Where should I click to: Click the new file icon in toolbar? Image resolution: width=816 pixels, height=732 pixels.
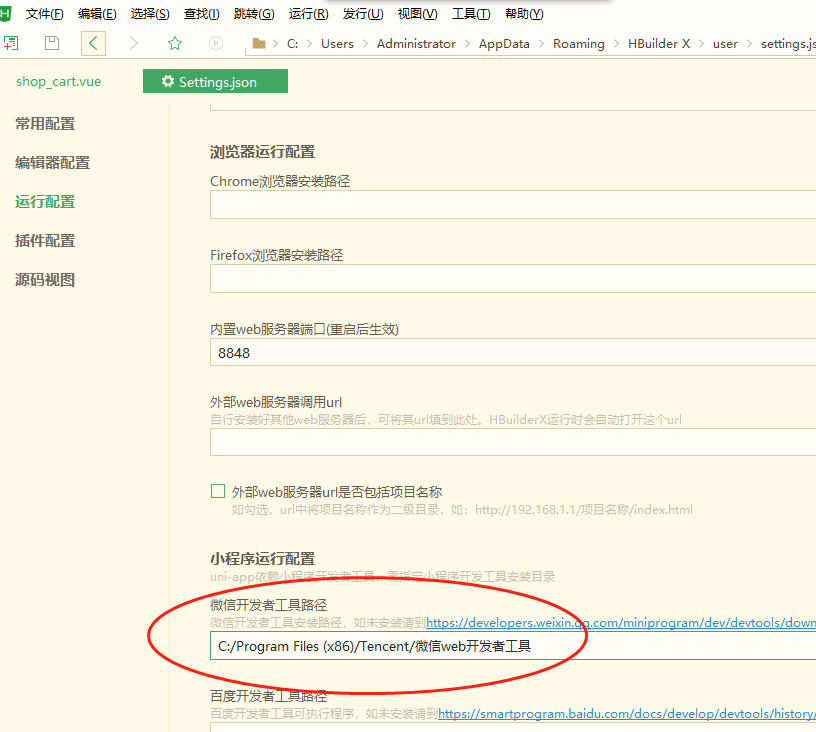tap(11, 43)
